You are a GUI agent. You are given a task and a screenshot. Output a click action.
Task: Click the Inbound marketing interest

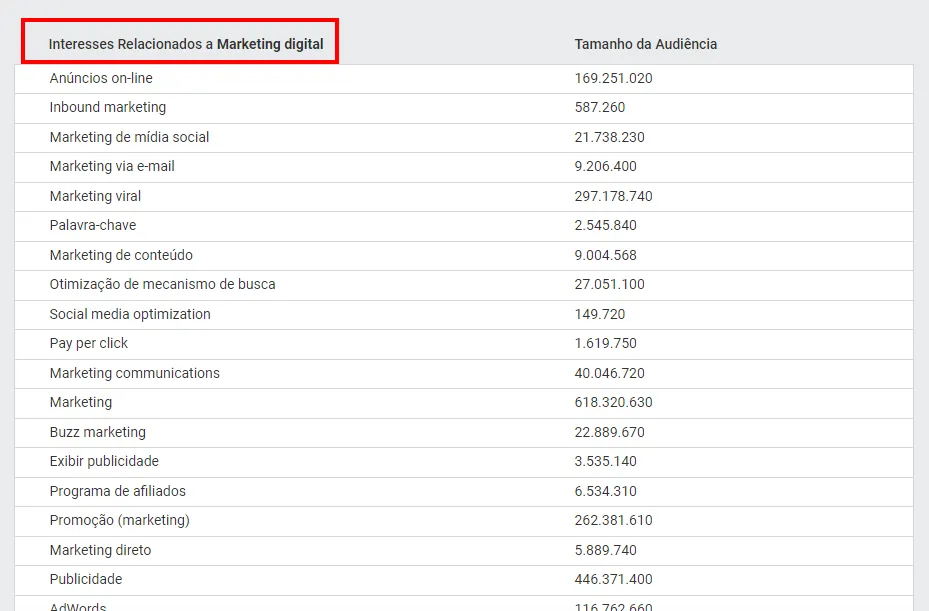[107, 108]
